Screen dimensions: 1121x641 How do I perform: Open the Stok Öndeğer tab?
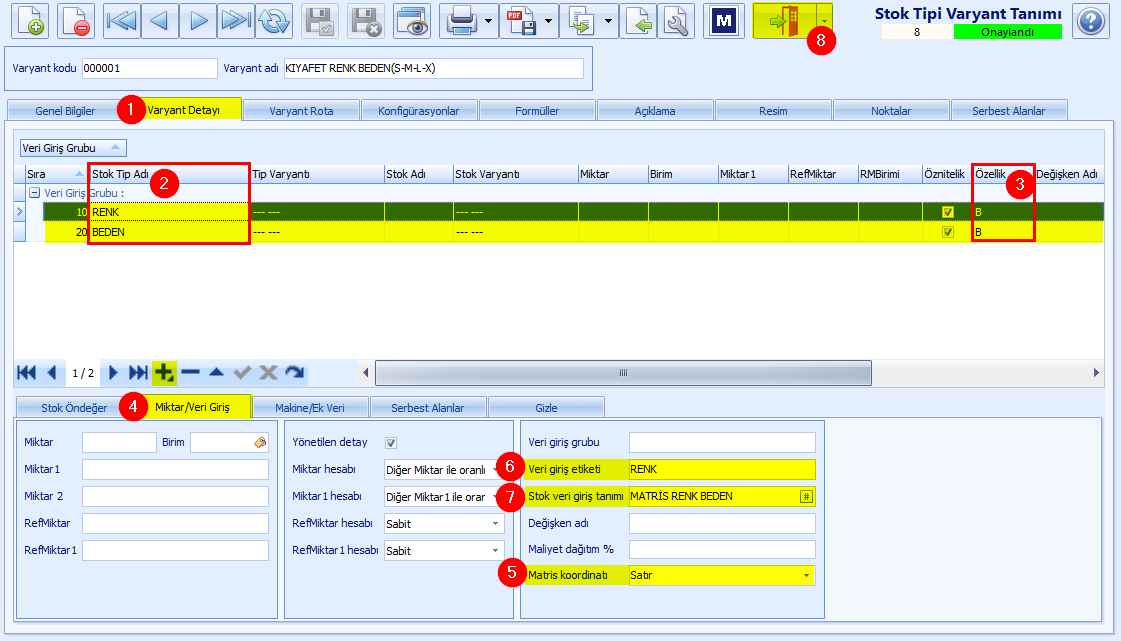(74, 408)
